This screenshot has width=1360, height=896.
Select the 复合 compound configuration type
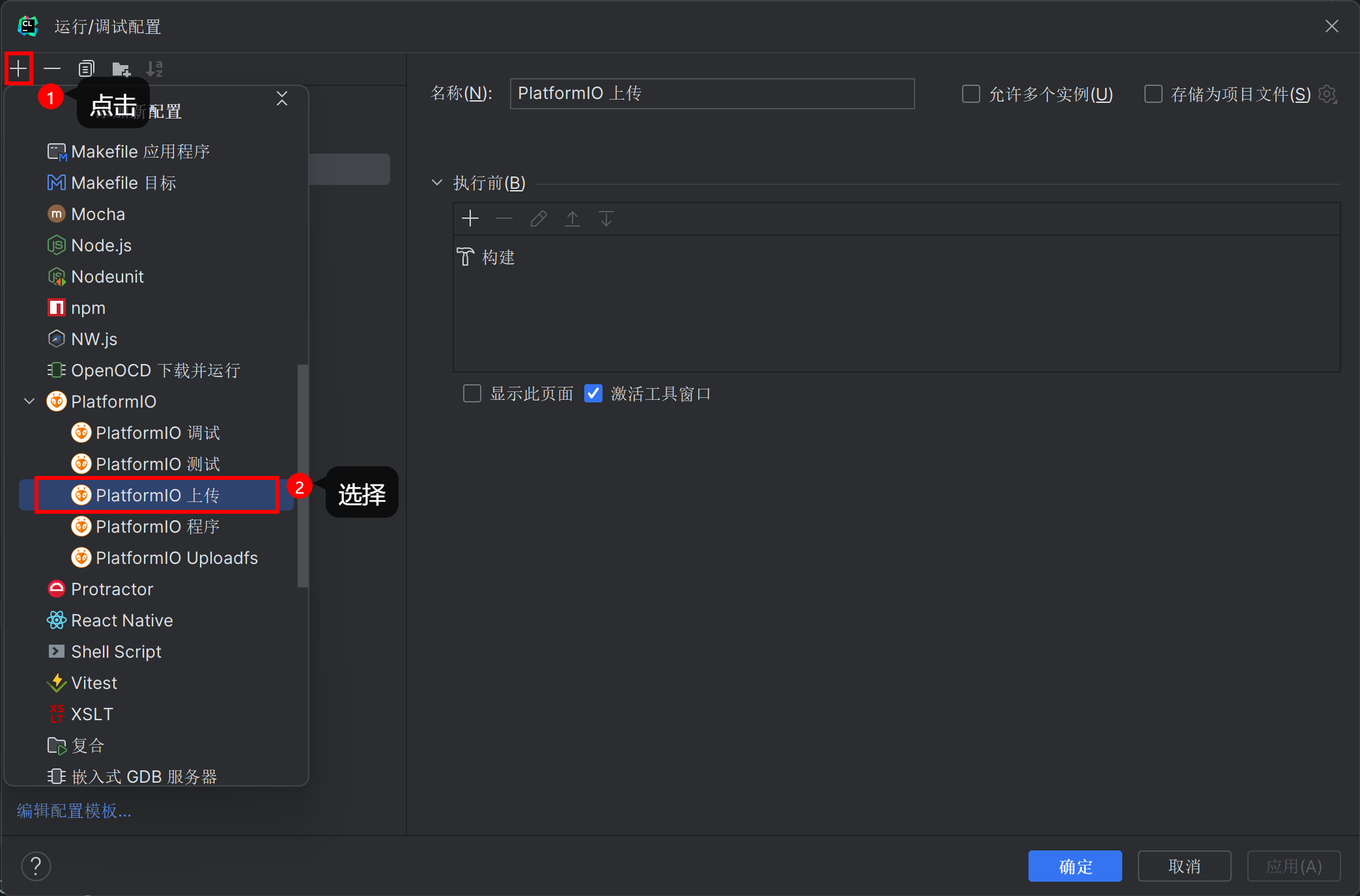156,746
